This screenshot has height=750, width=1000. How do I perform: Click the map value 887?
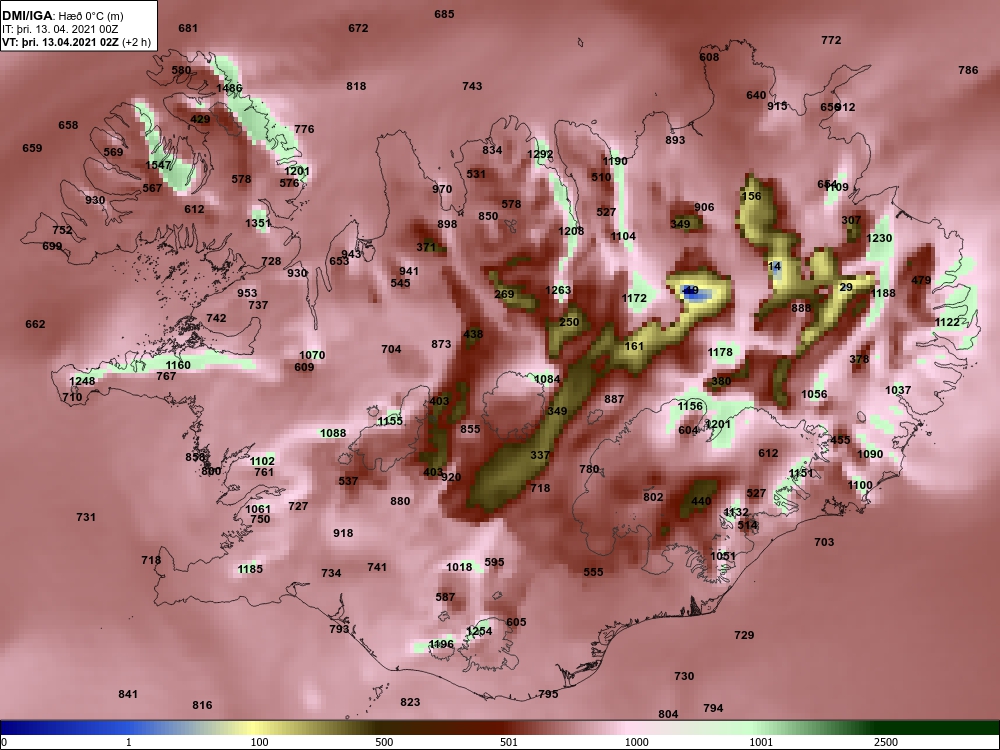coord(614,399)
